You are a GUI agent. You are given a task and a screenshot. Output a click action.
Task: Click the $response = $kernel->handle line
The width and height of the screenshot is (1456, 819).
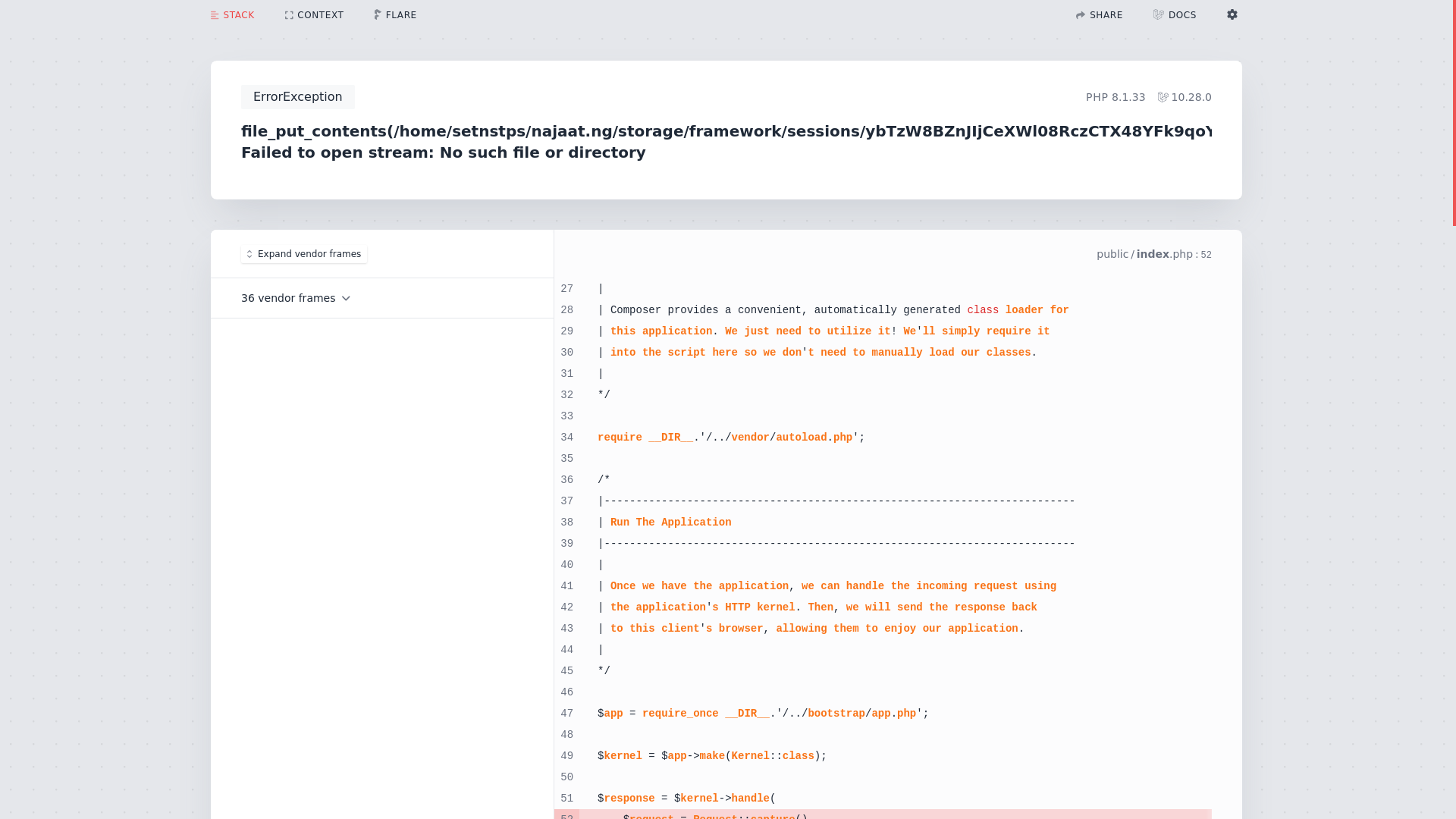[x=686, y=799]
